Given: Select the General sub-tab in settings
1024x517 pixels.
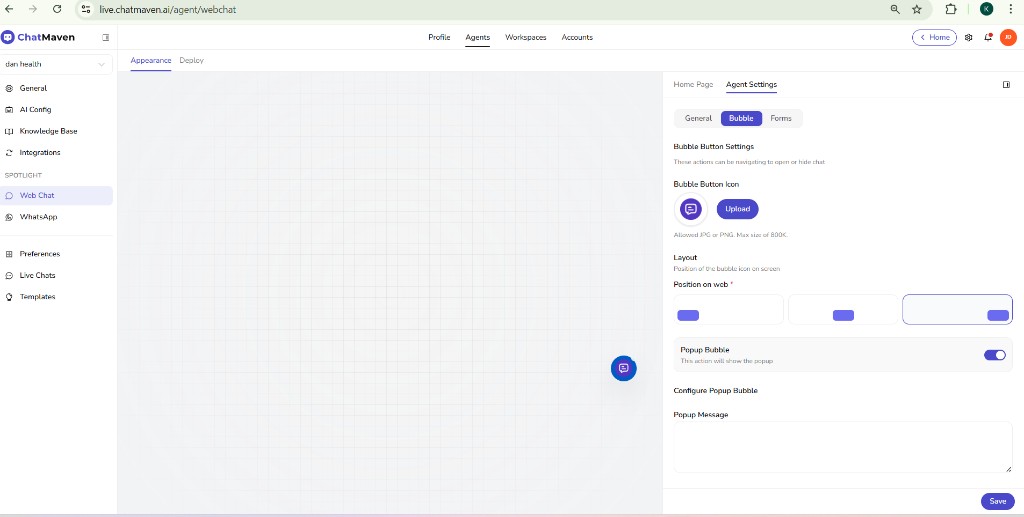Looking at the screenshot, I should [x=698, y=118].
